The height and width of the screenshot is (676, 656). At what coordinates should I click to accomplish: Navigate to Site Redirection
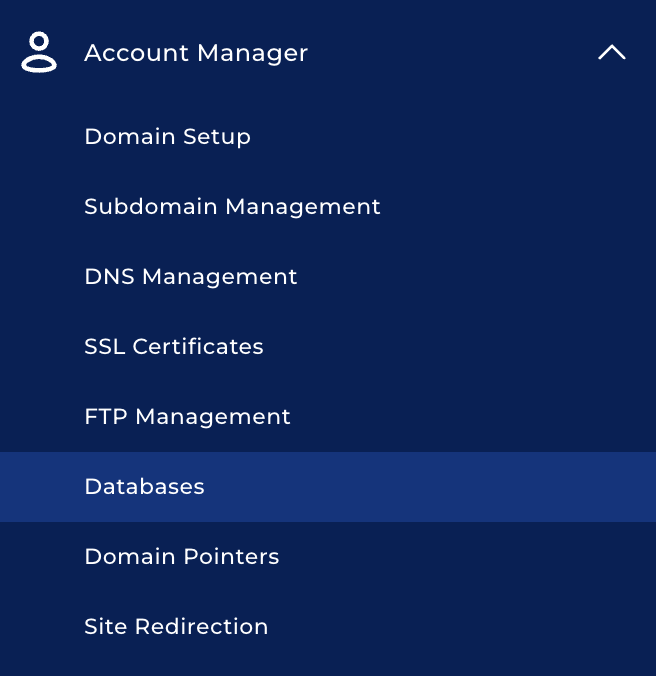176,626
